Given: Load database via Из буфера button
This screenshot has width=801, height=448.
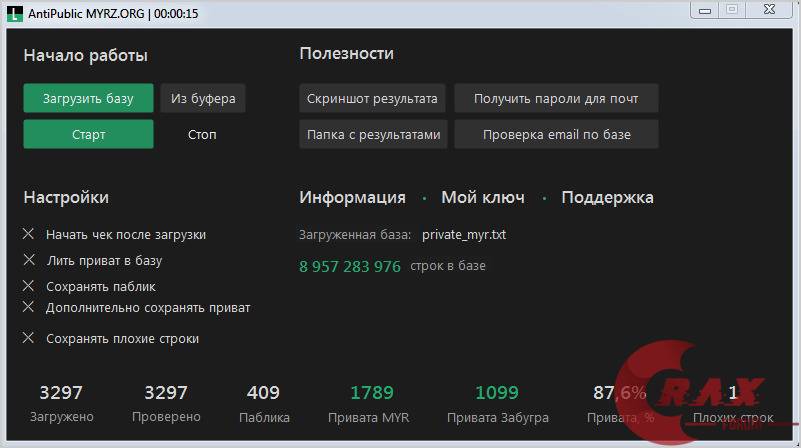Looking at the screenshot, I should coord(203,98).
